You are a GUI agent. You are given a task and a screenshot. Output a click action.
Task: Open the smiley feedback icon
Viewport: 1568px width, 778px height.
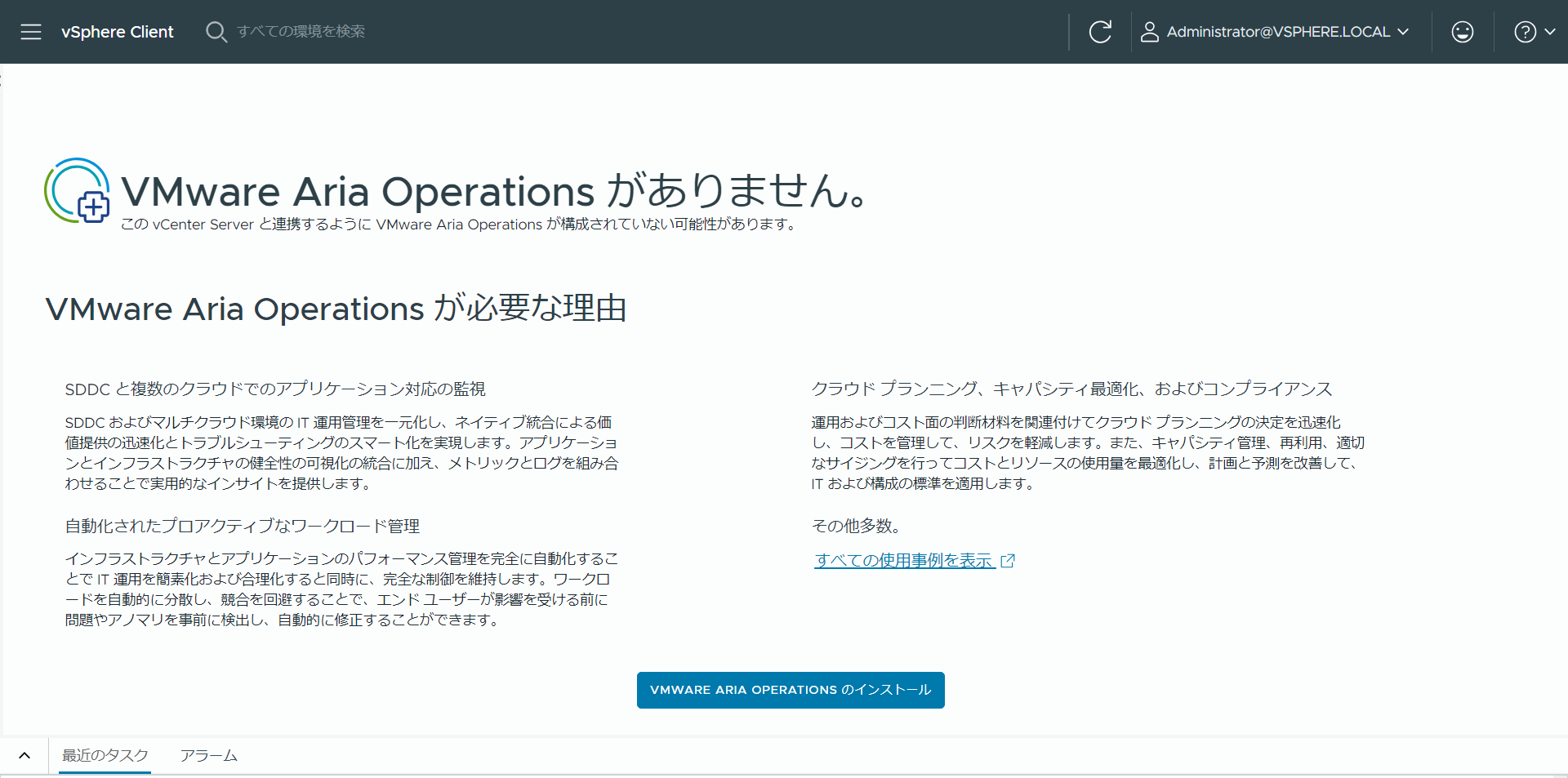pyautogui.click(x=1462, y=32)
